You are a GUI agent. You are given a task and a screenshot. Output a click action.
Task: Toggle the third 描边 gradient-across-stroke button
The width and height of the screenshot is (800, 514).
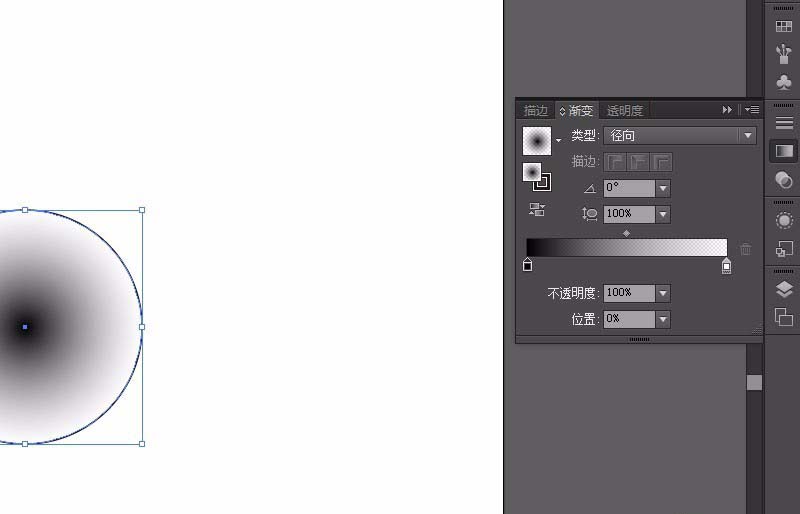point(661,162)
